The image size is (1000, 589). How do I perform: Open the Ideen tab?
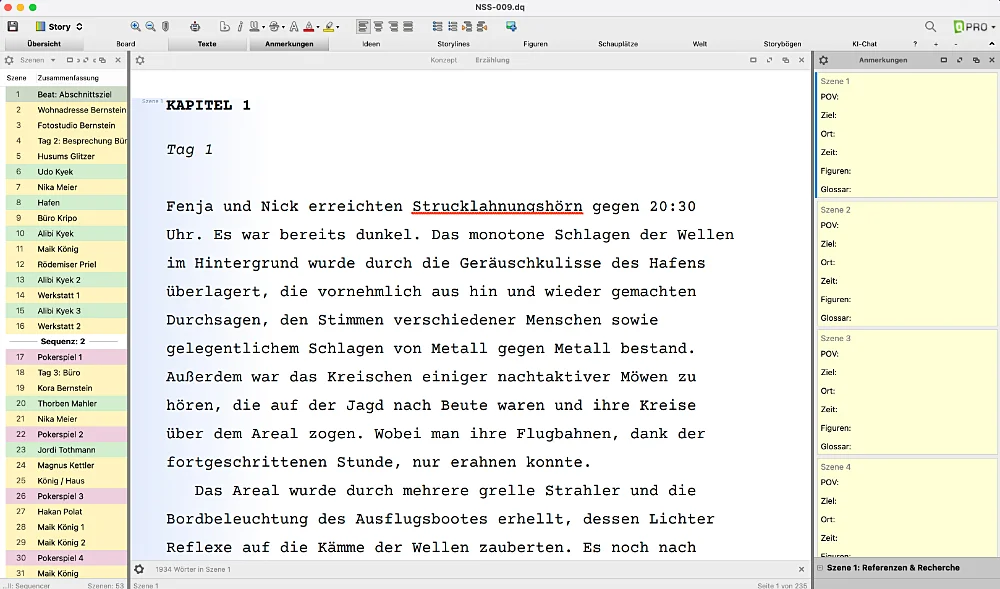(371, 44)
